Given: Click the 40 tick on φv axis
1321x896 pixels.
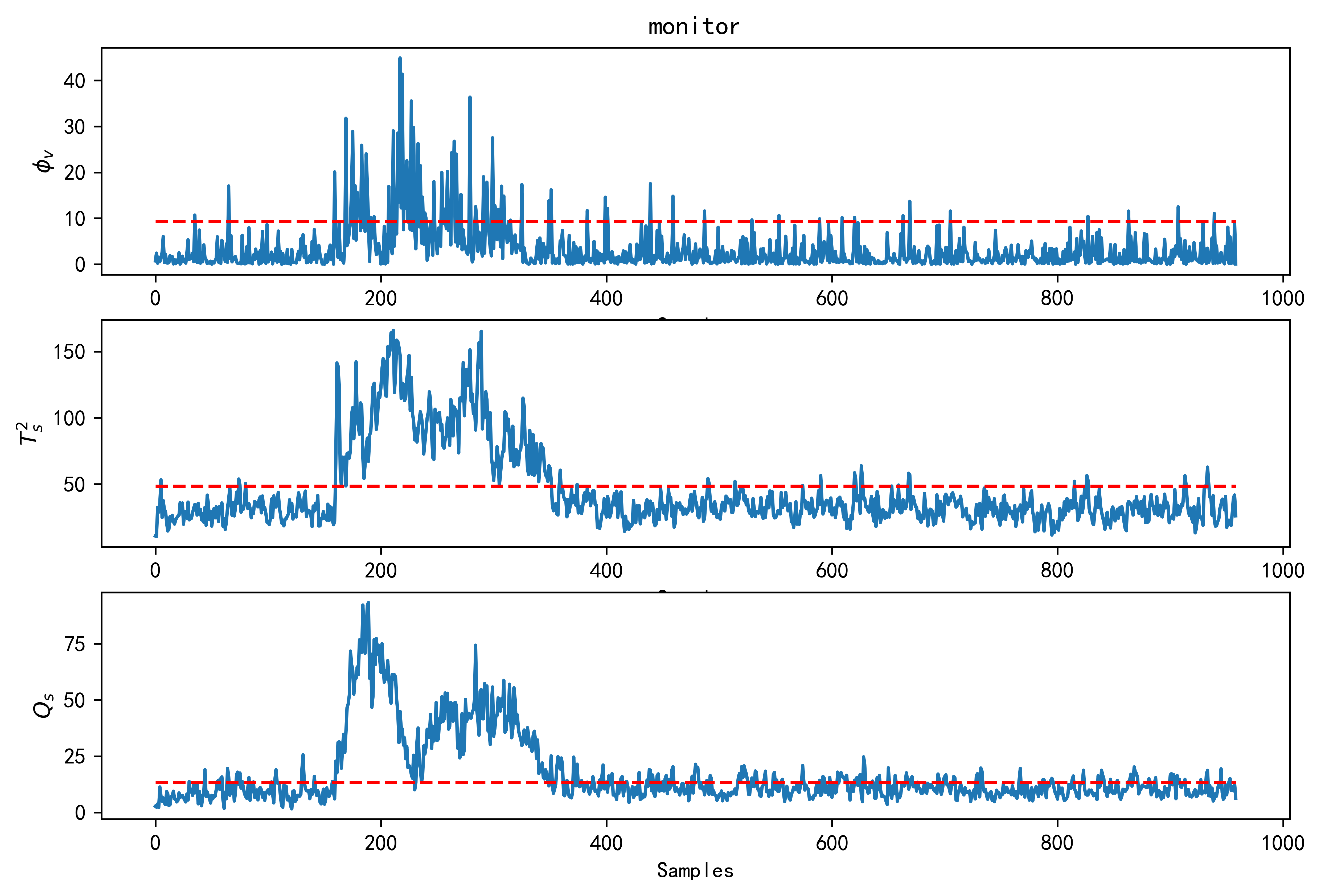Looking at the screenshot, I should pos(75,81).
